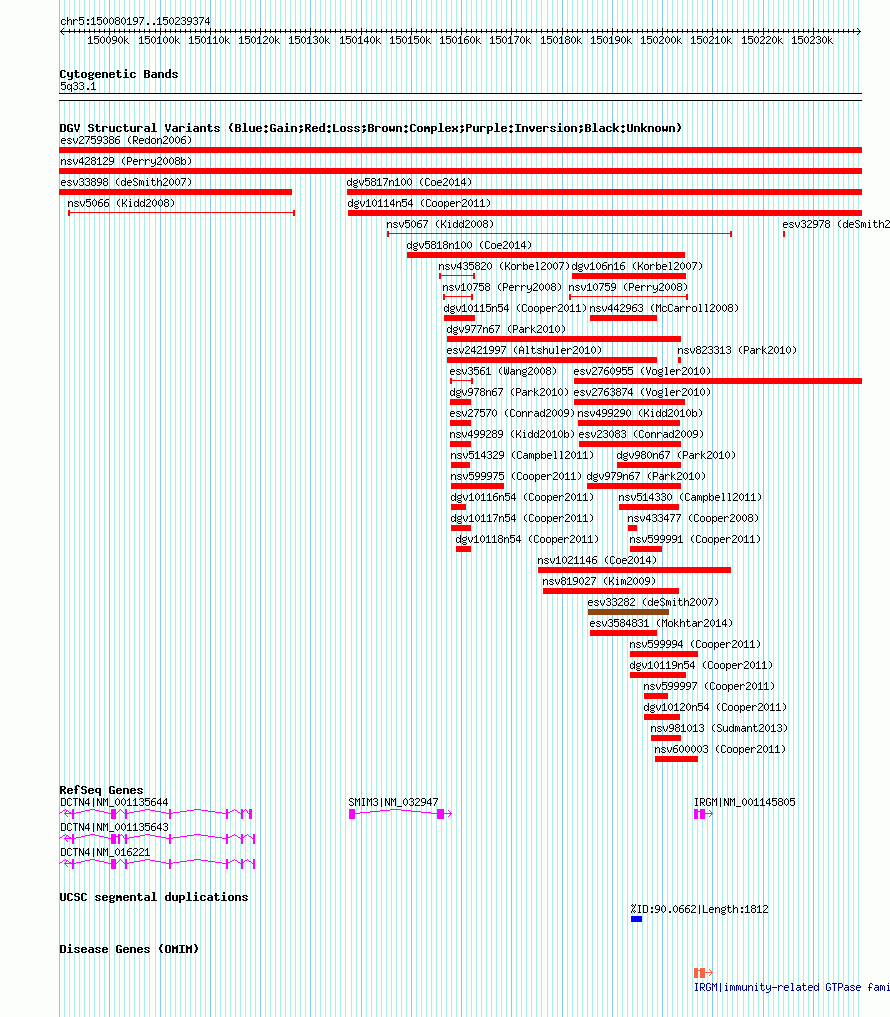Select the chr5:150080197..150239374 coordinate label
Screen dimensions: 890x1017
pos(135,21)
